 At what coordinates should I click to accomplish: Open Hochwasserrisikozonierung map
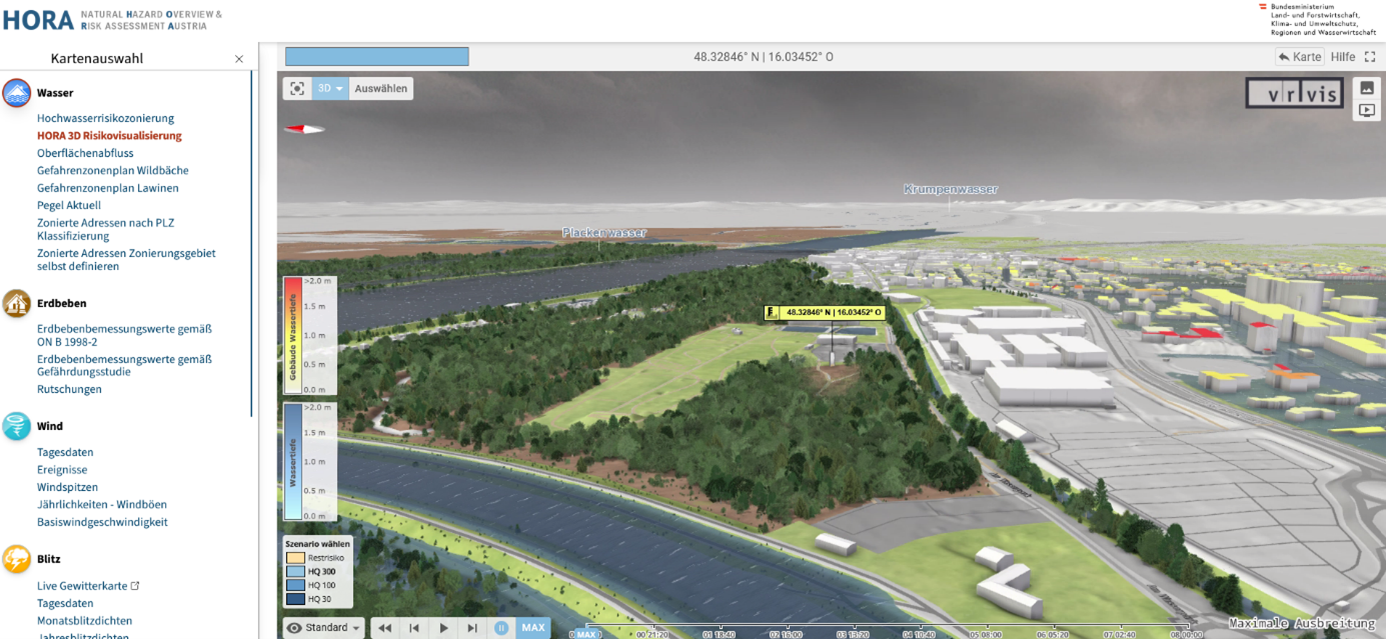click(x=105, y=118)
